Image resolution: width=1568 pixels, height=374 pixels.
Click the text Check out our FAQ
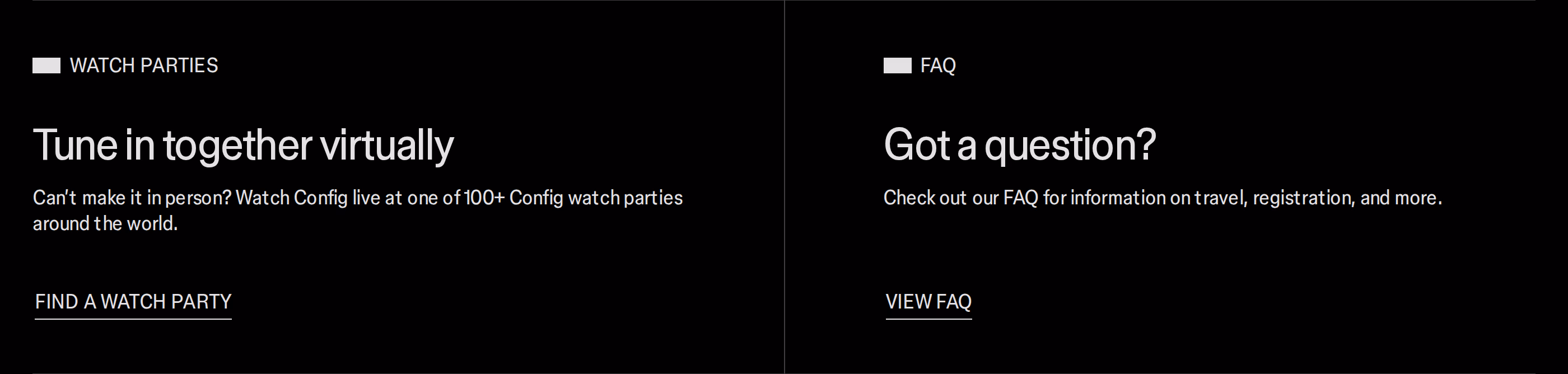[x=960, y=198]
